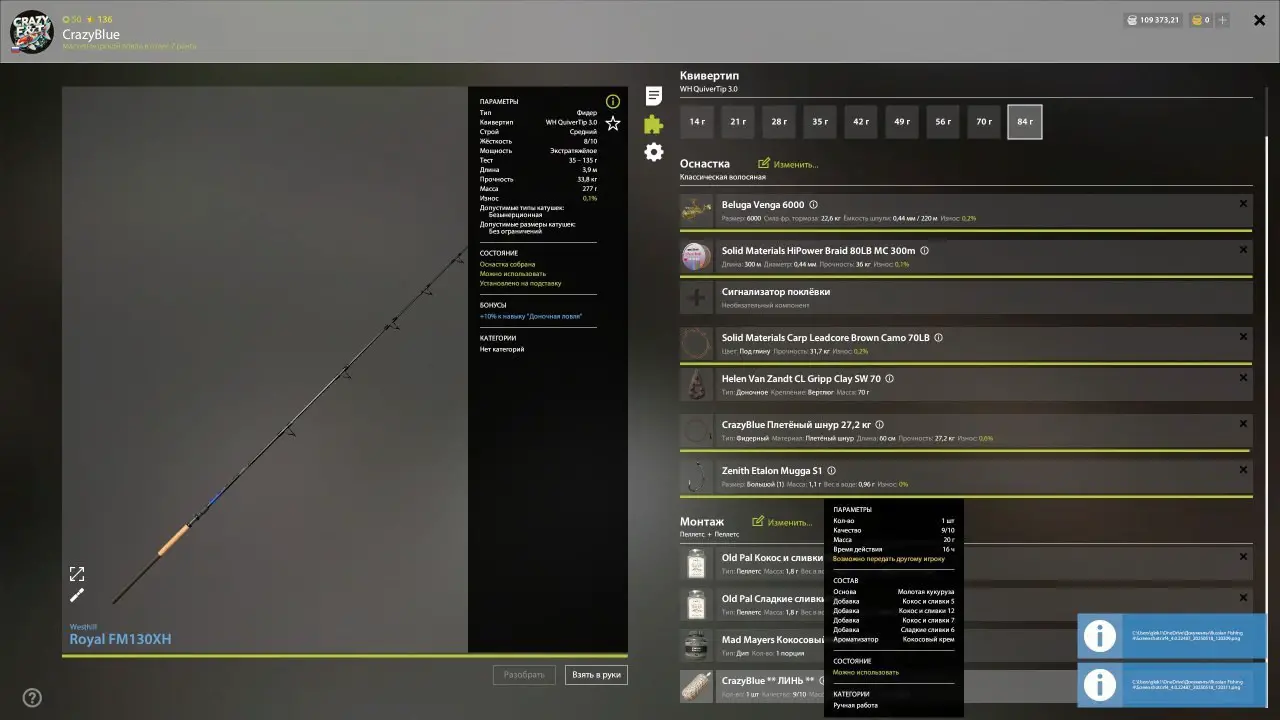Select the 84 g quivertip
The width and height of the screenshot is (1280, 720).
(1025, 122)
